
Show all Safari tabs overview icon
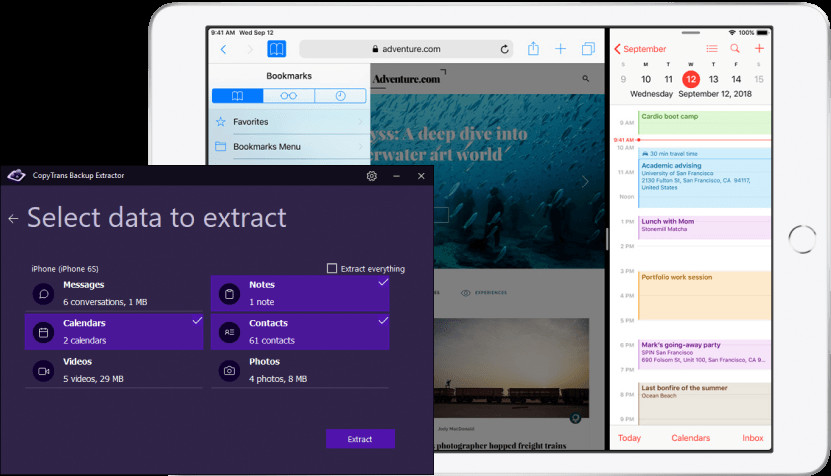(x=588, y=49)
